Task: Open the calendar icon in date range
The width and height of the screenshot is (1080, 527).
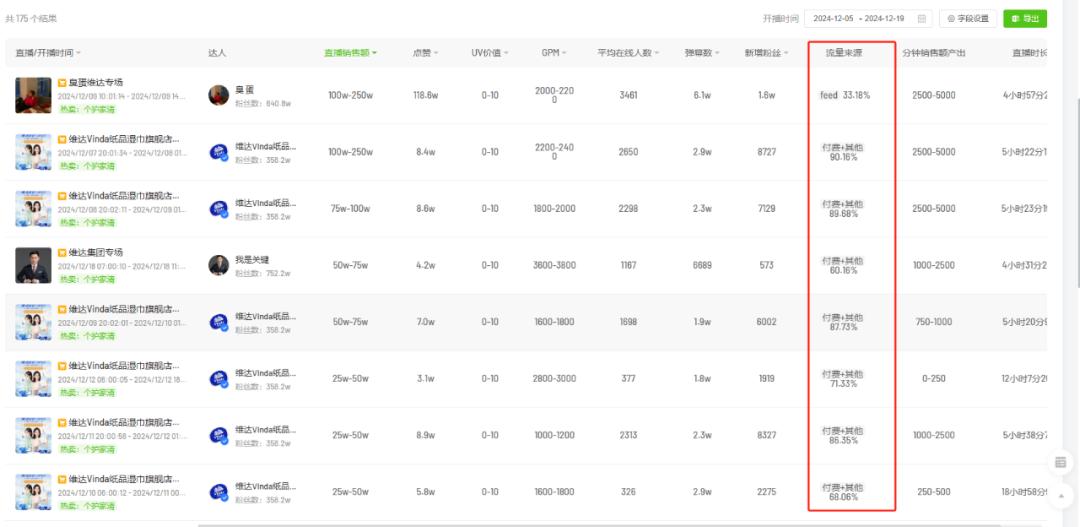Action: (x=922, y=19)
